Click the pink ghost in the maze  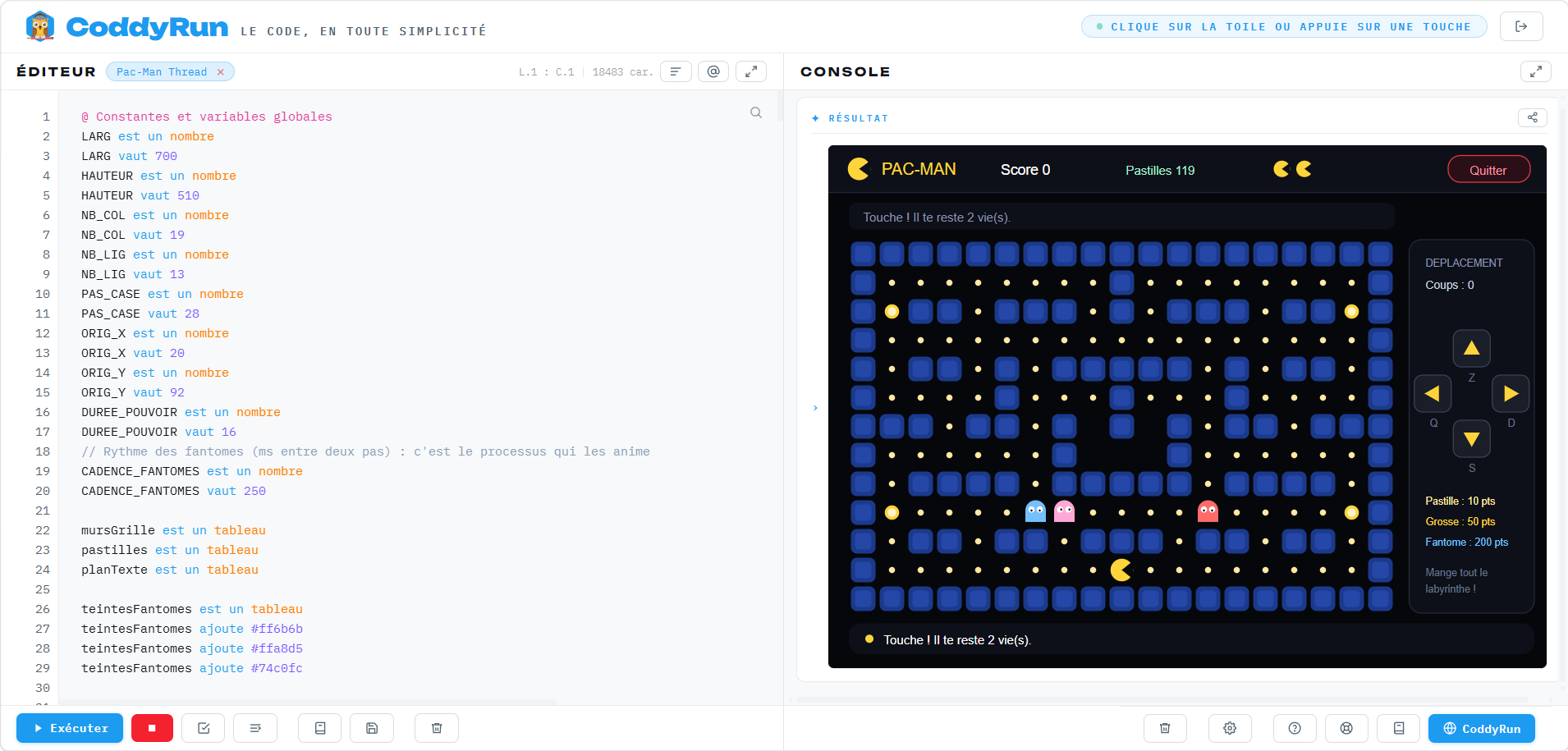click(x=1064, y=511)
